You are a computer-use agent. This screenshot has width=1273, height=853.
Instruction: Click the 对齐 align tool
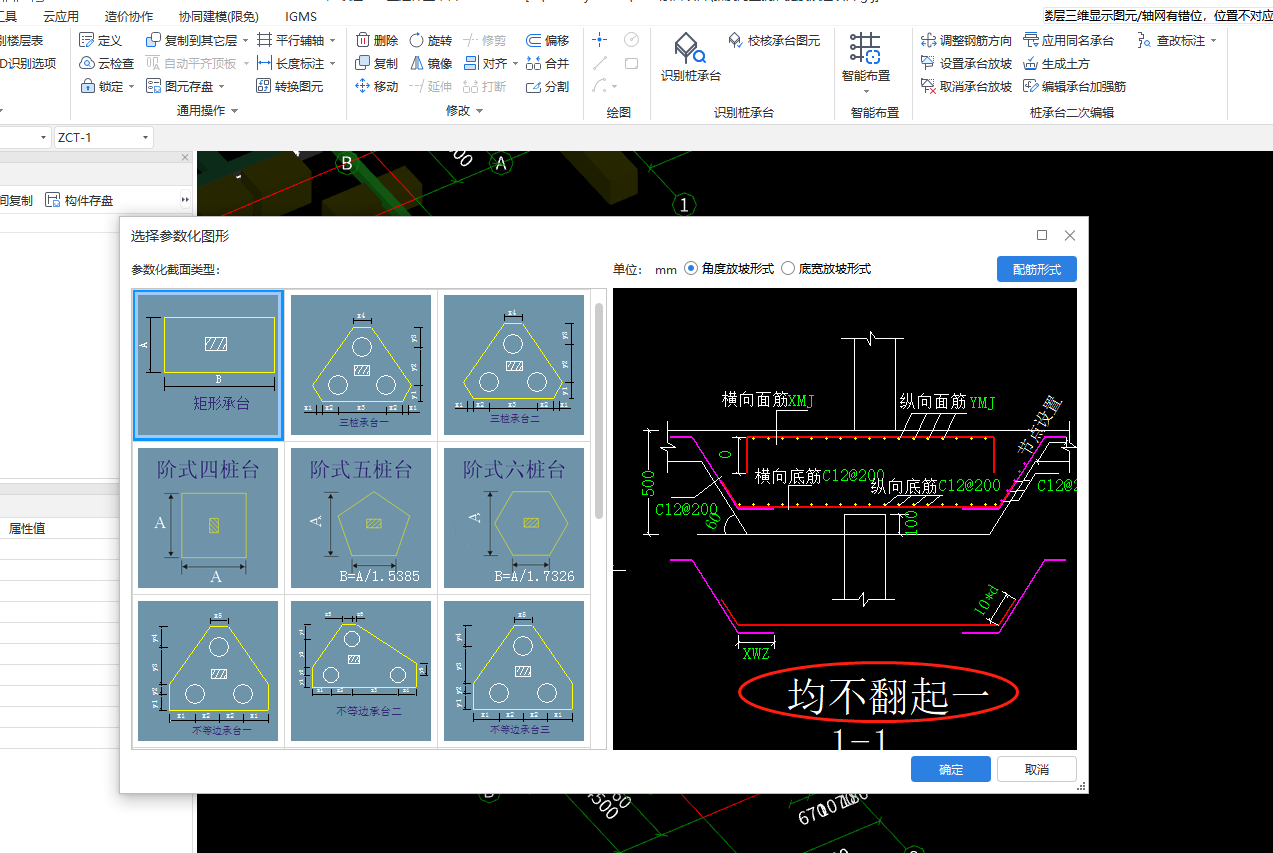485,63
